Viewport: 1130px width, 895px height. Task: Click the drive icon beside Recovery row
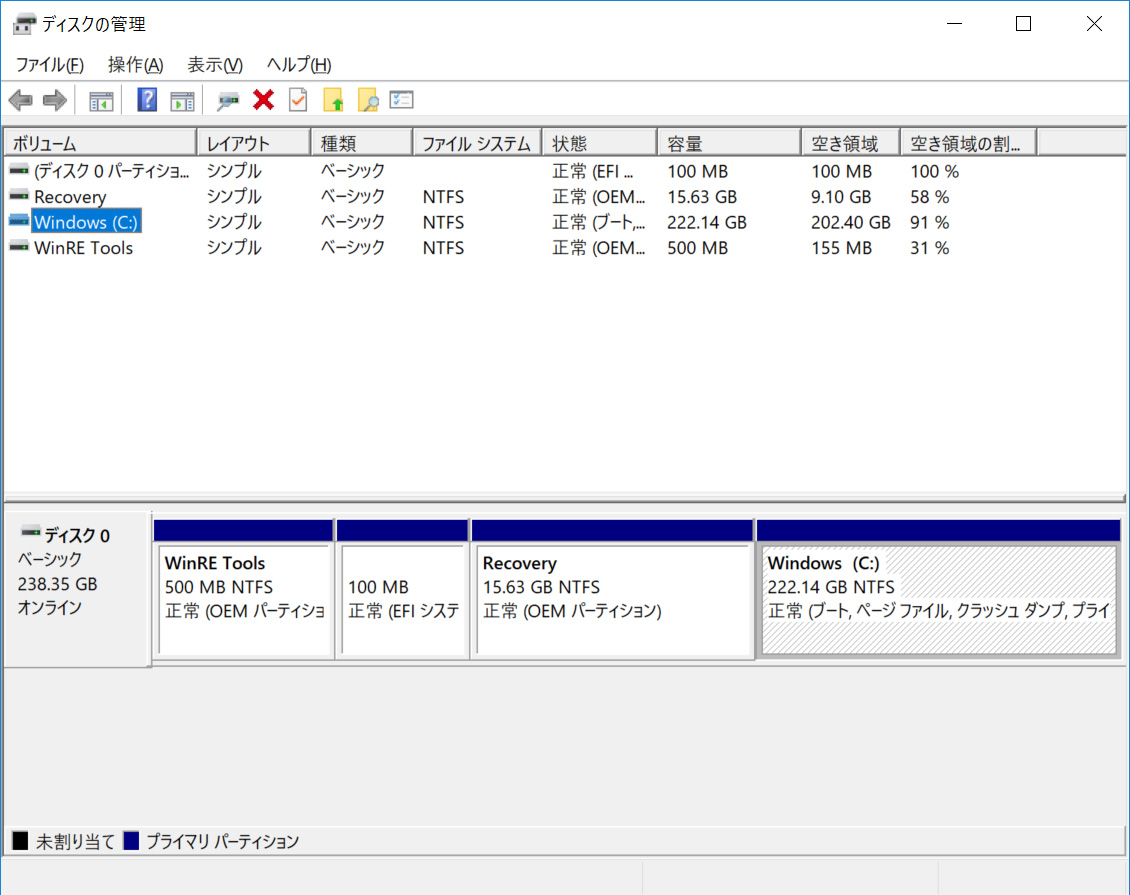tap(19, 196)
